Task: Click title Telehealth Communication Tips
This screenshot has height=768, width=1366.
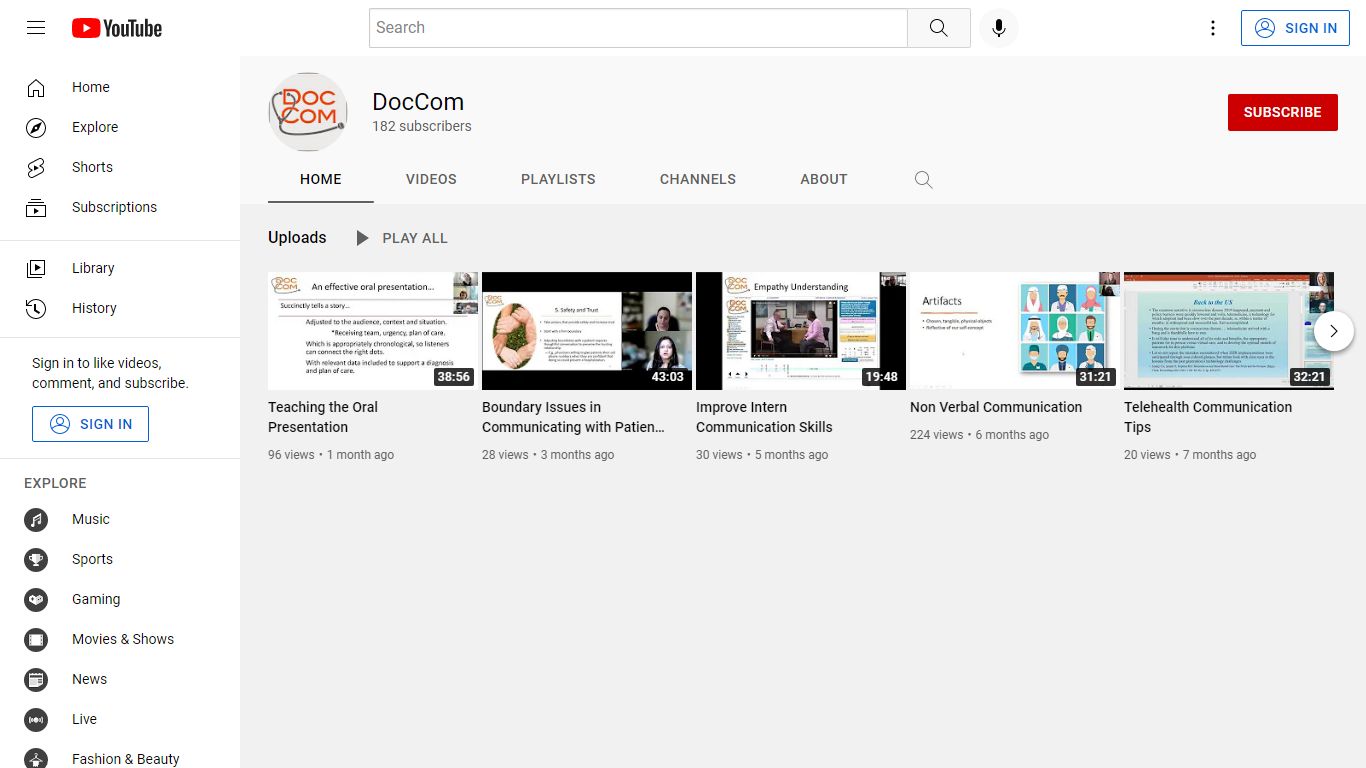Action: point(1208,417)
